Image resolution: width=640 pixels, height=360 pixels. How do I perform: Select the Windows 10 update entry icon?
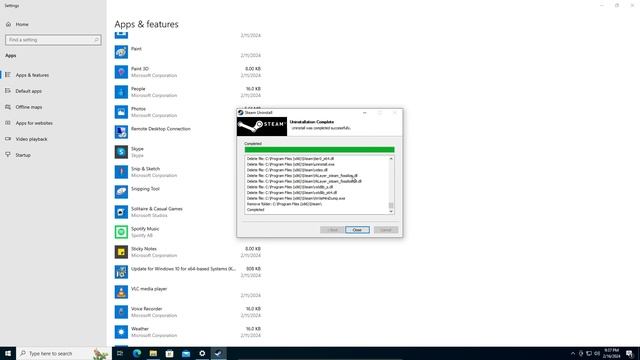pyautogui.click(x=121, y=272)
